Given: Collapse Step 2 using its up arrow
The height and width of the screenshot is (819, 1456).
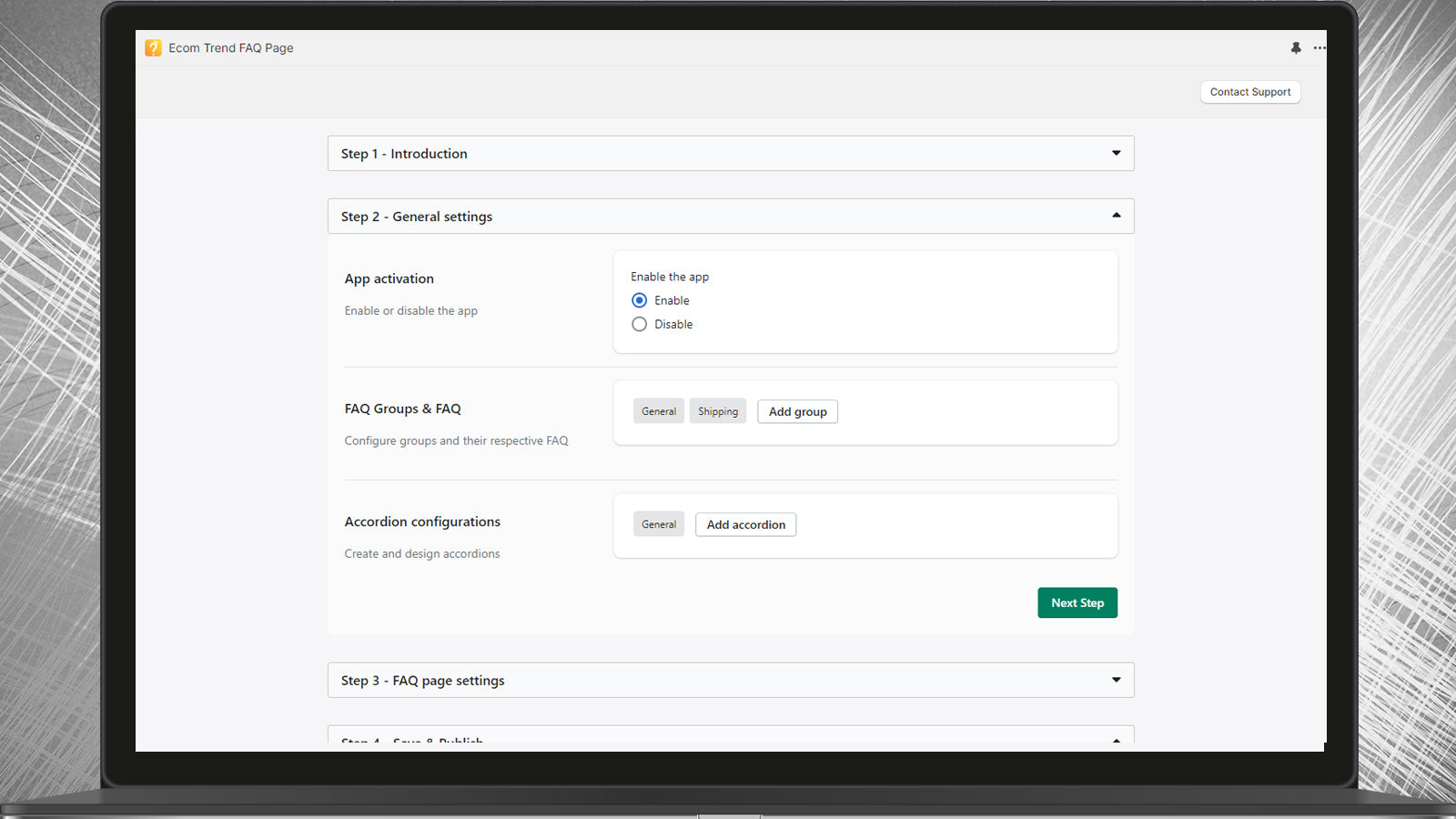Looking at the screenshot, I should (x=1116, y=216).
